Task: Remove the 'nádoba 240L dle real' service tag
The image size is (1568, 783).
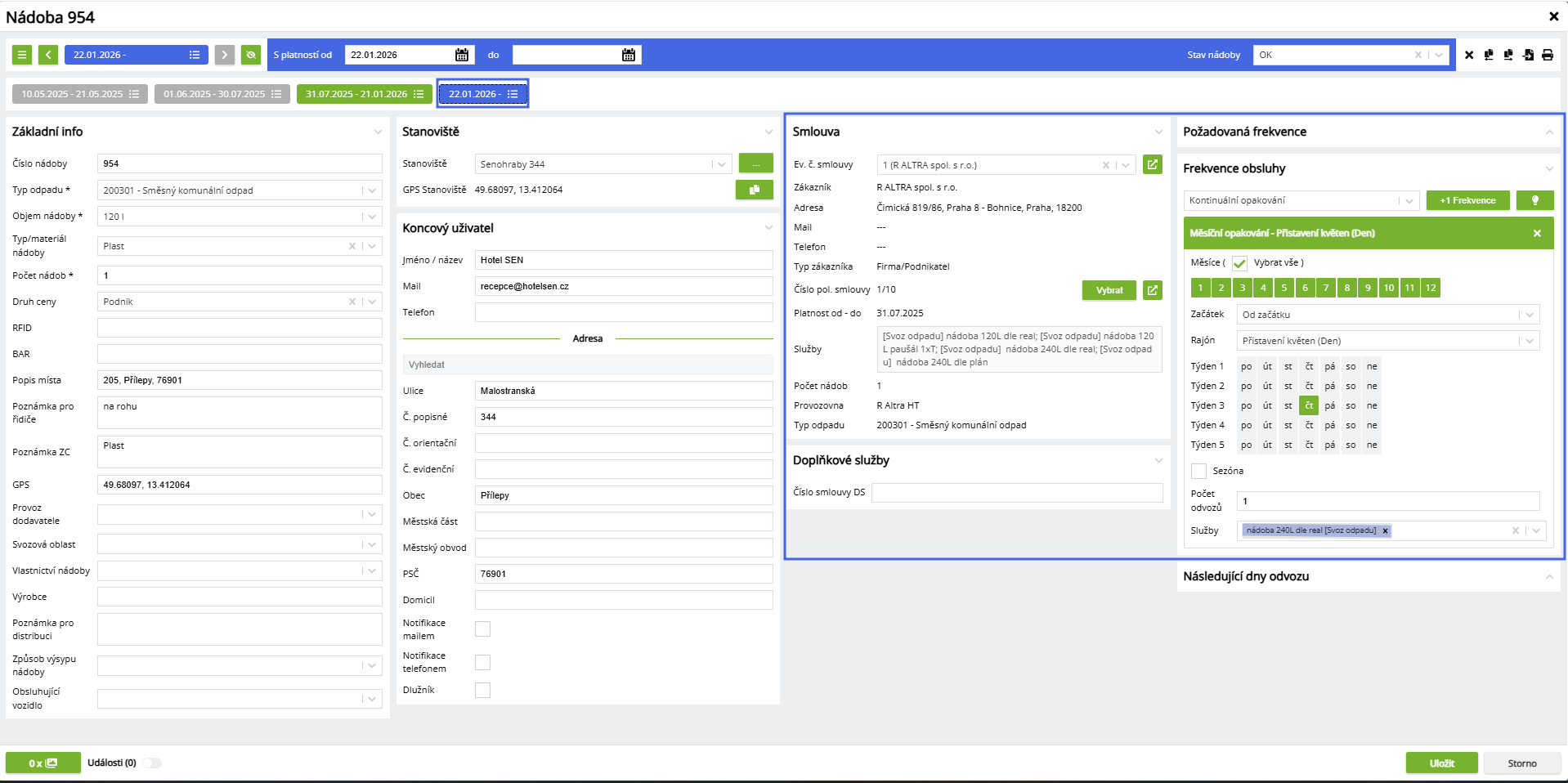Action: (x=1385, y=530)
